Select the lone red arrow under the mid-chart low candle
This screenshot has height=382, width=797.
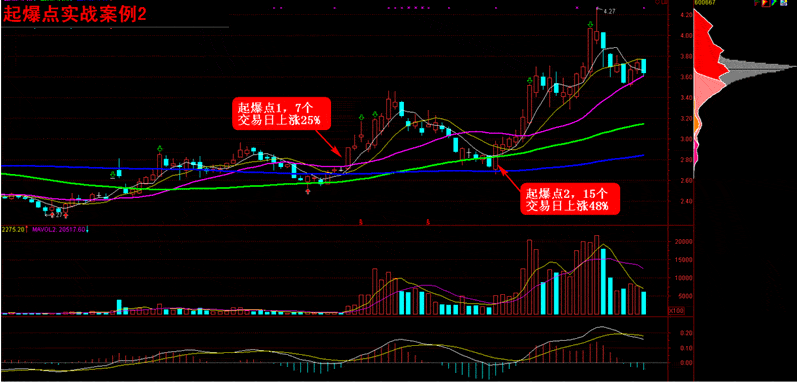pyautogui.click(x=308, y=192)
